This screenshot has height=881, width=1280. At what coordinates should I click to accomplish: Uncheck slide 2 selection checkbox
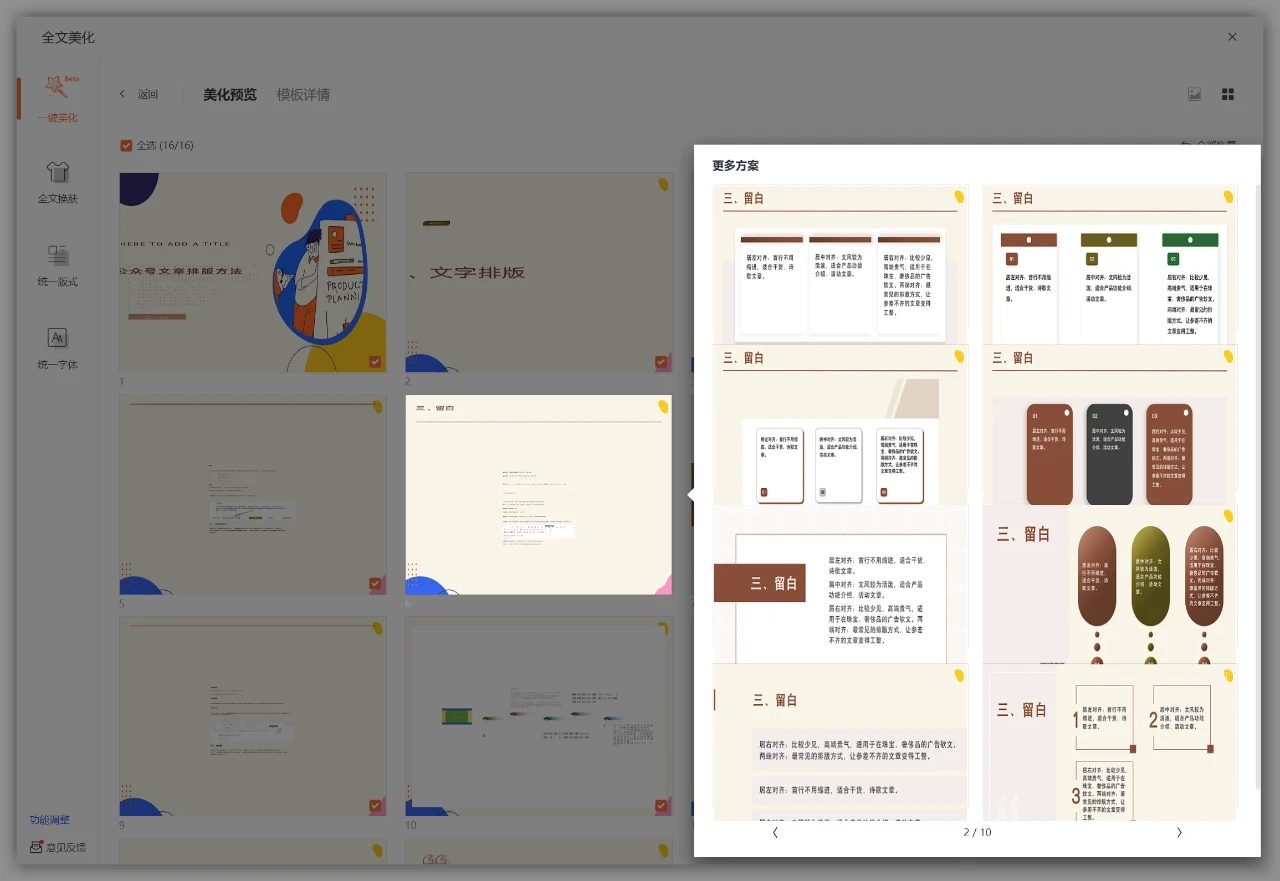pos(661,362)
